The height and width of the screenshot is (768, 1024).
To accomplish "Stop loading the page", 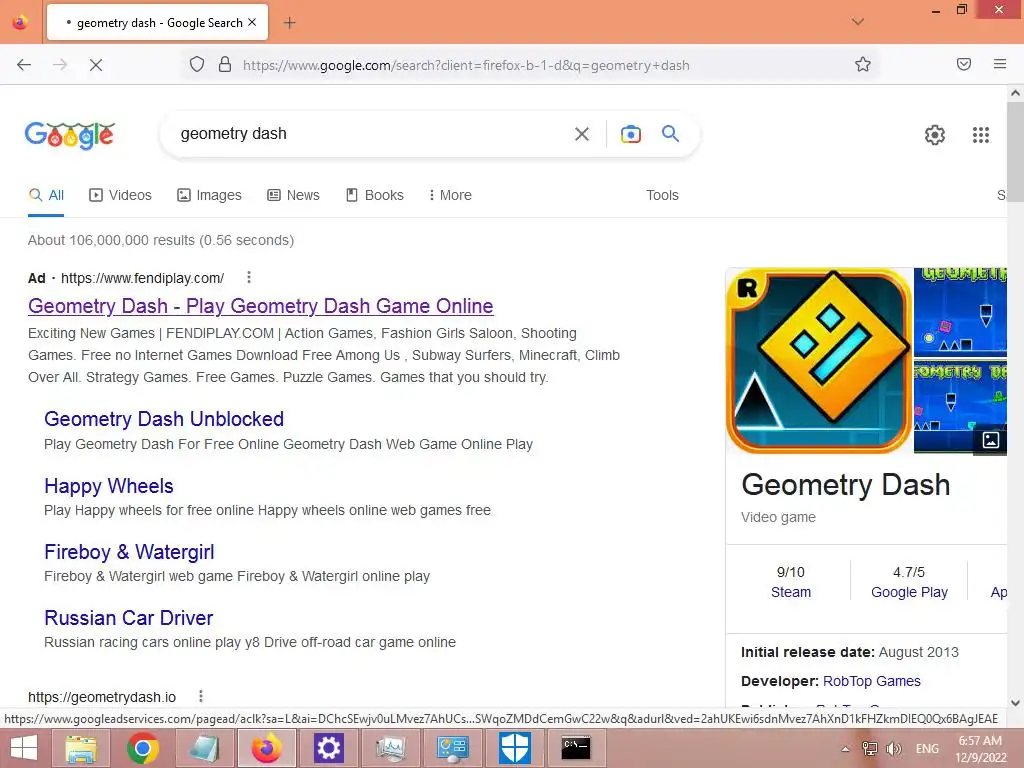I will [96, 65].
